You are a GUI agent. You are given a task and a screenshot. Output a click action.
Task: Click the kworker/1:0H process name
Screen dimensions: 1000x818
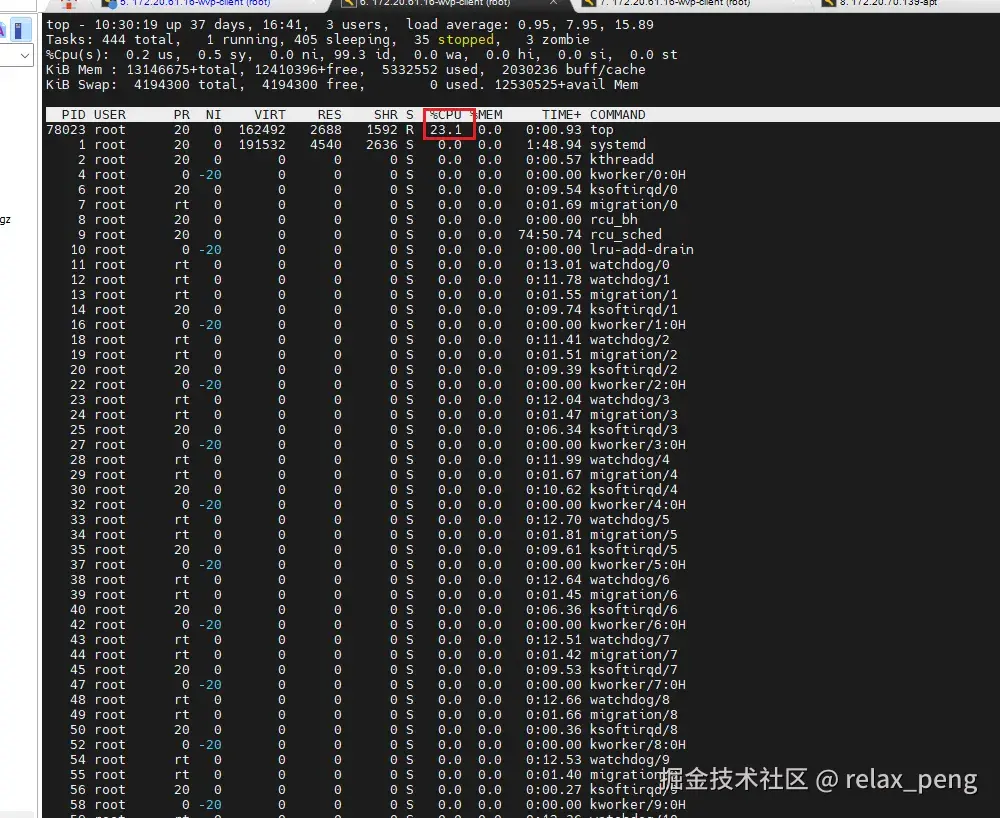tap(638, 325)
